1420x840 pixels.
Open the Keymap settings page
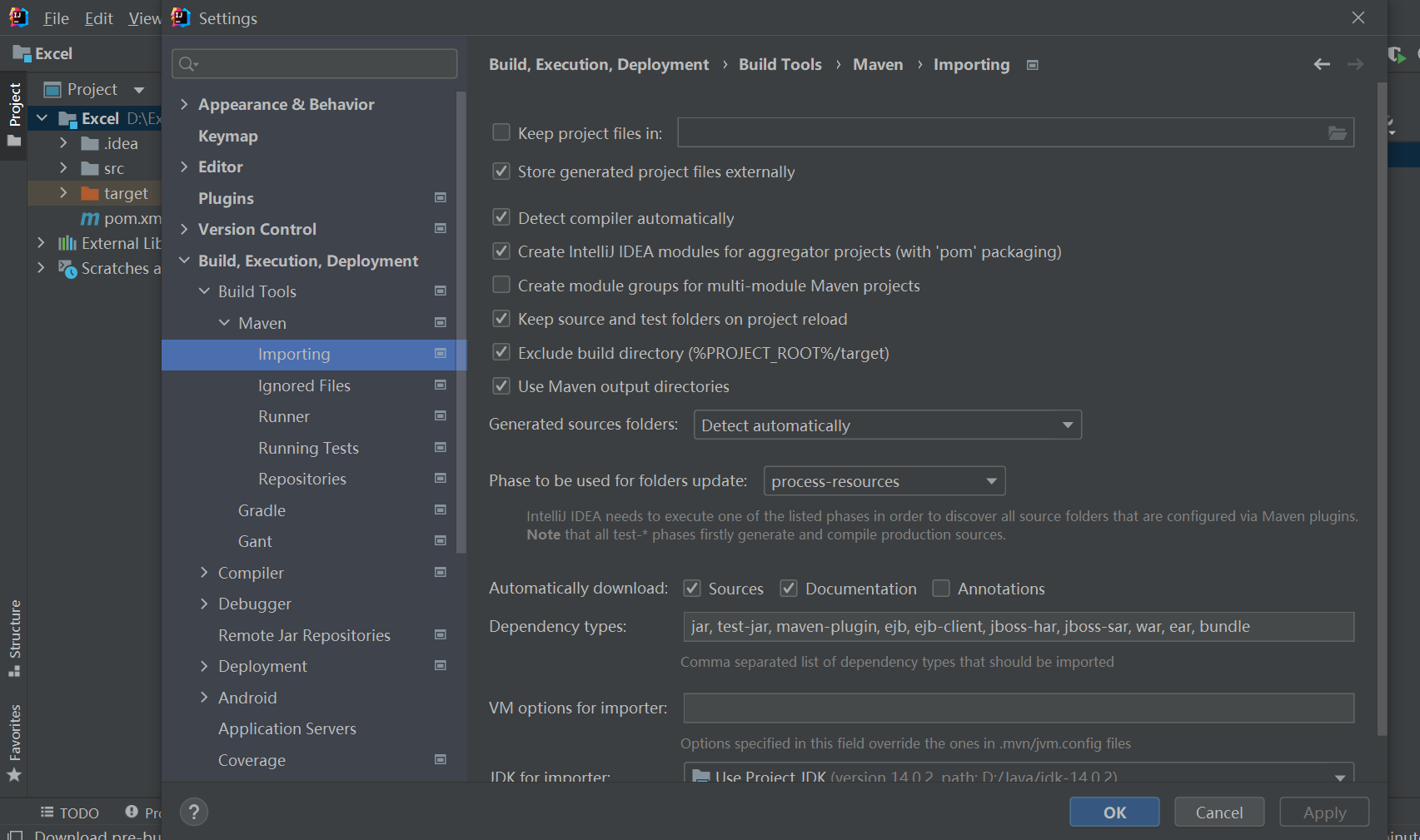tap(227, 135)
